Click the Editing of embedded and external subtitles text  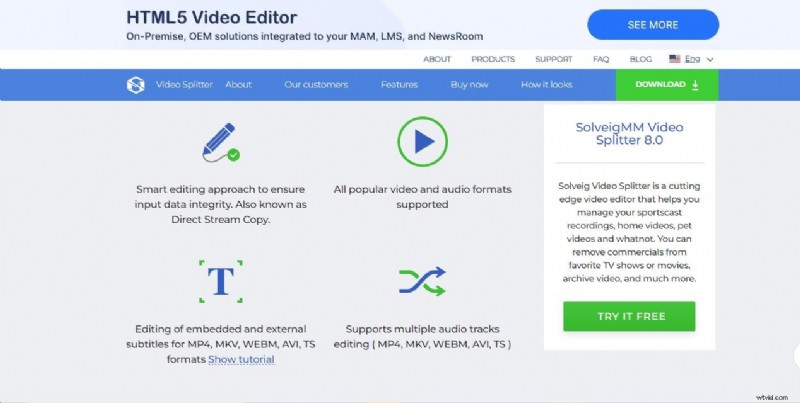(220, 344)
